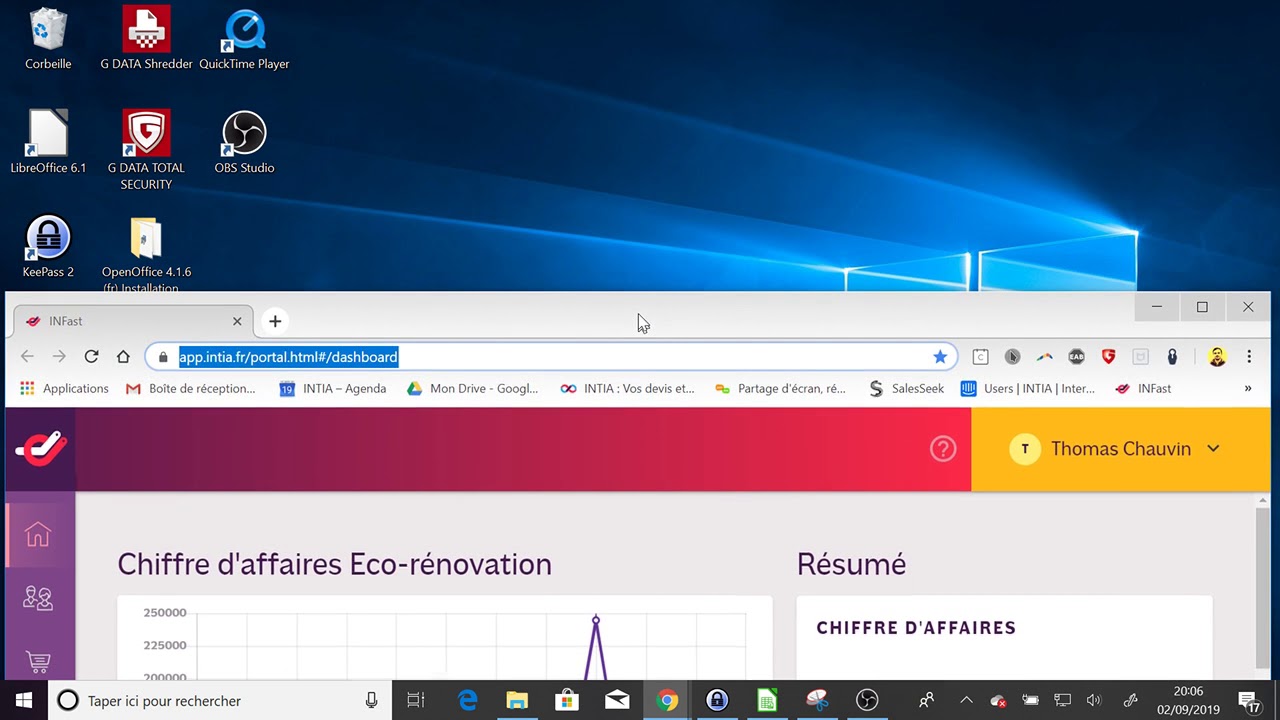Open the greyed-out cat extension icon
The image size is (1280, 720).
(x=1140, y=357)
